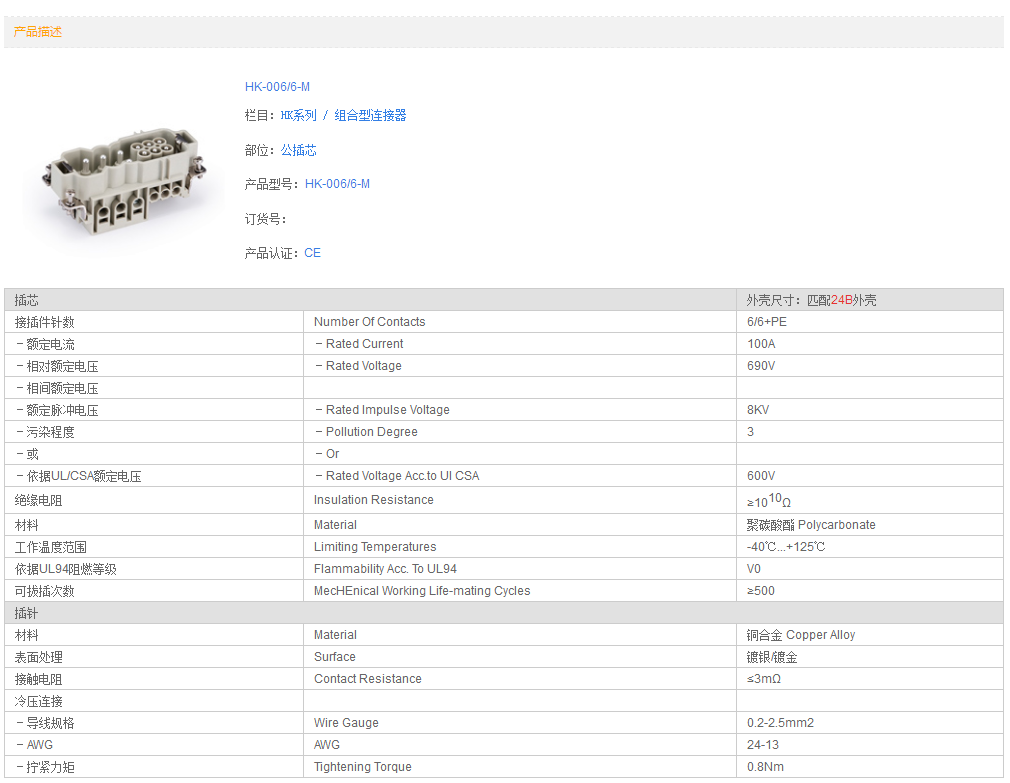Click the HK-006/6-M product title link
Image resolution: width=1010 pixels, height=783 pixels.
point(277,87)
